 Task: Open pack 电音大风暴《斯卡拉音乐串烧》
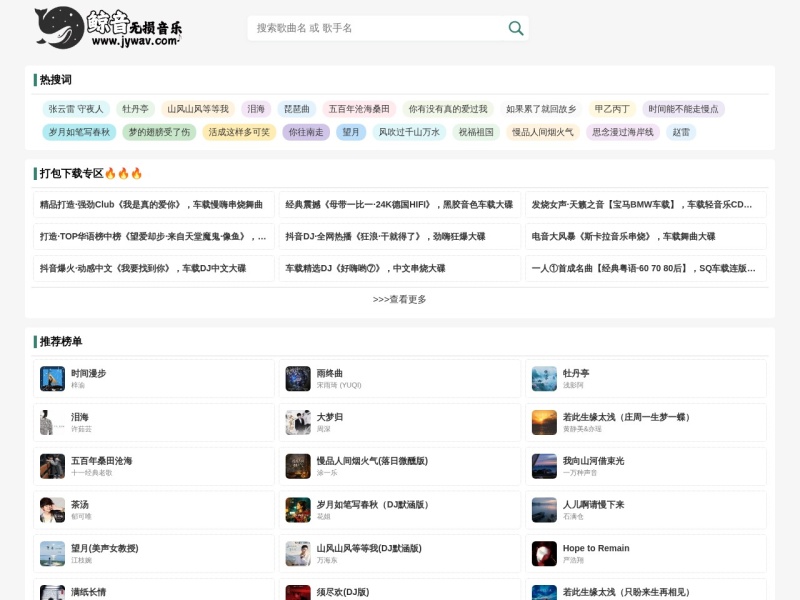[x=646, y=237]
